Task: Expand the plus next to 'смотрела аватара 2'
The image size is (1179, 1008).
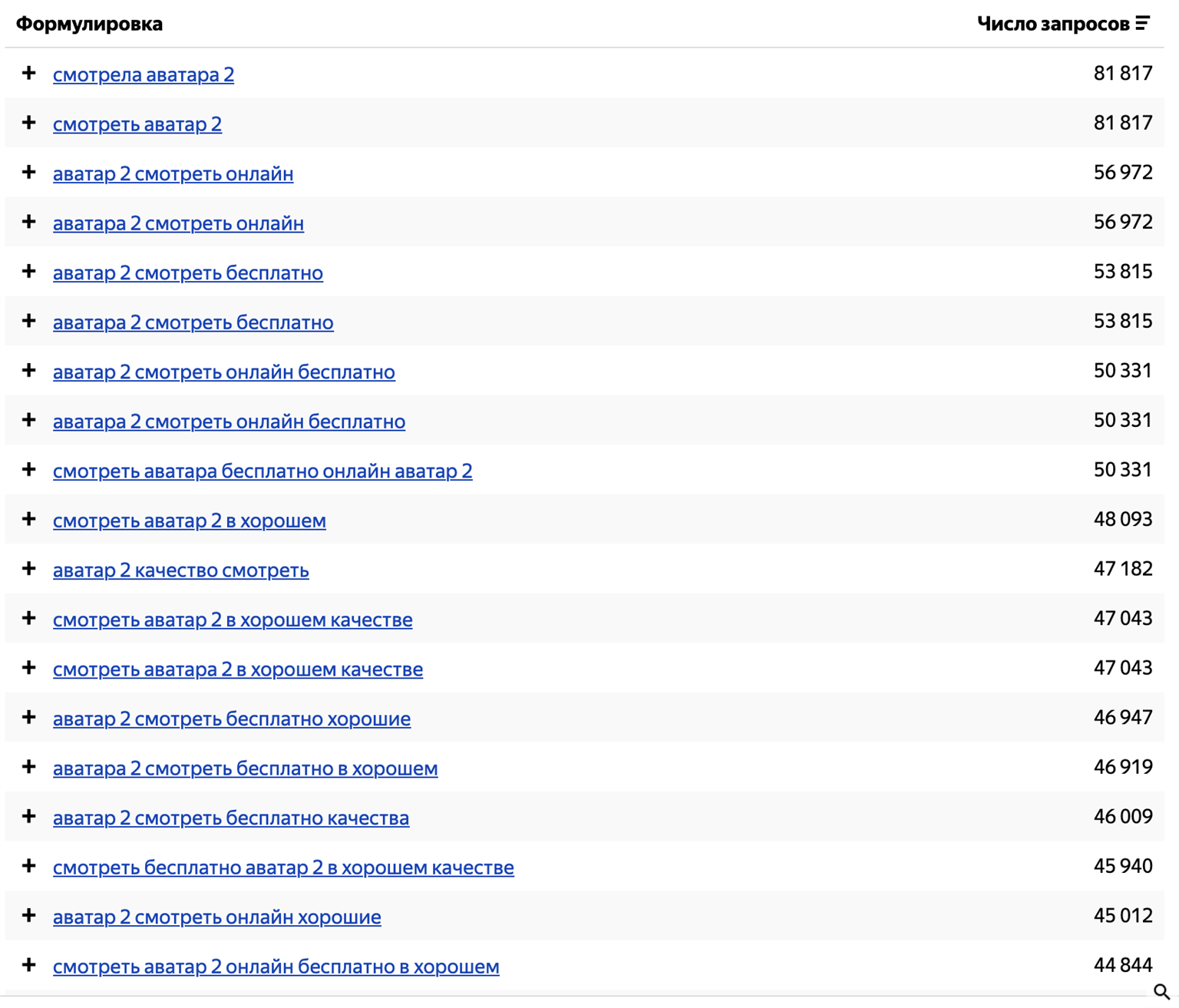Action: pyautogui.click(x=28, y=73)
